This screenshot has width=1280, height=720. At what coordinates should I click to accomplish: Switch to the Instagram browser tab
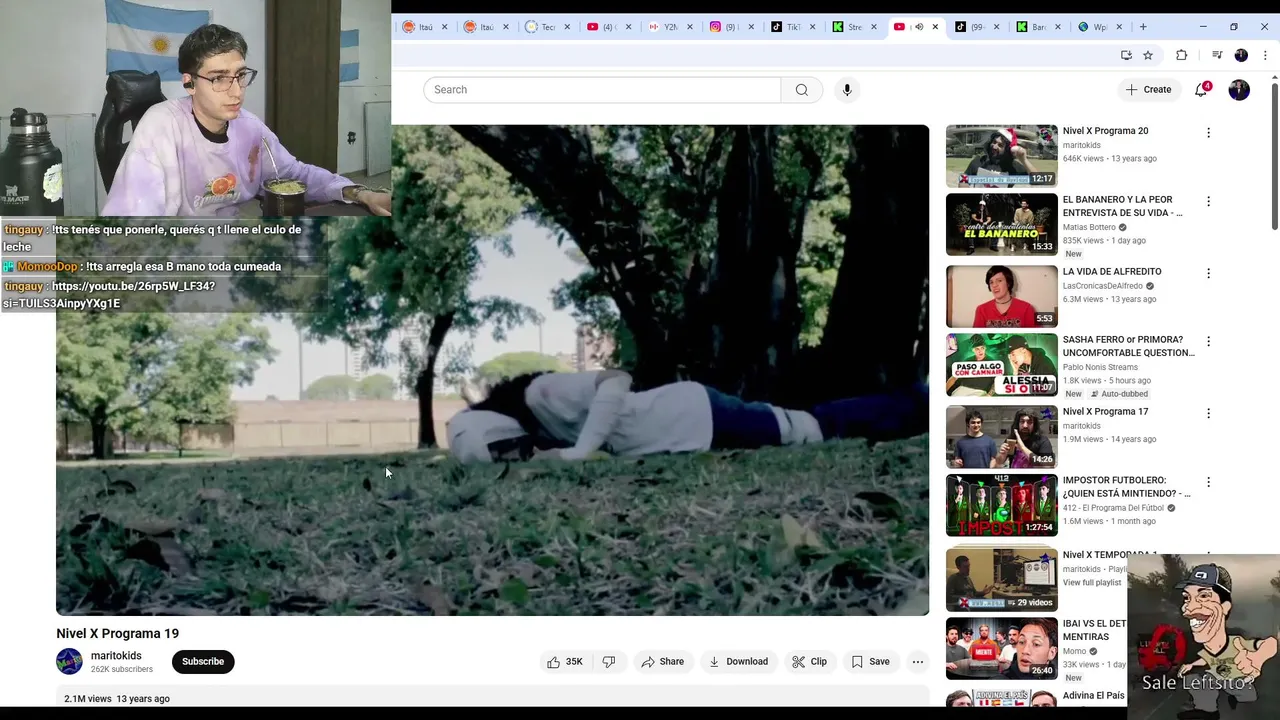point(731,27)
